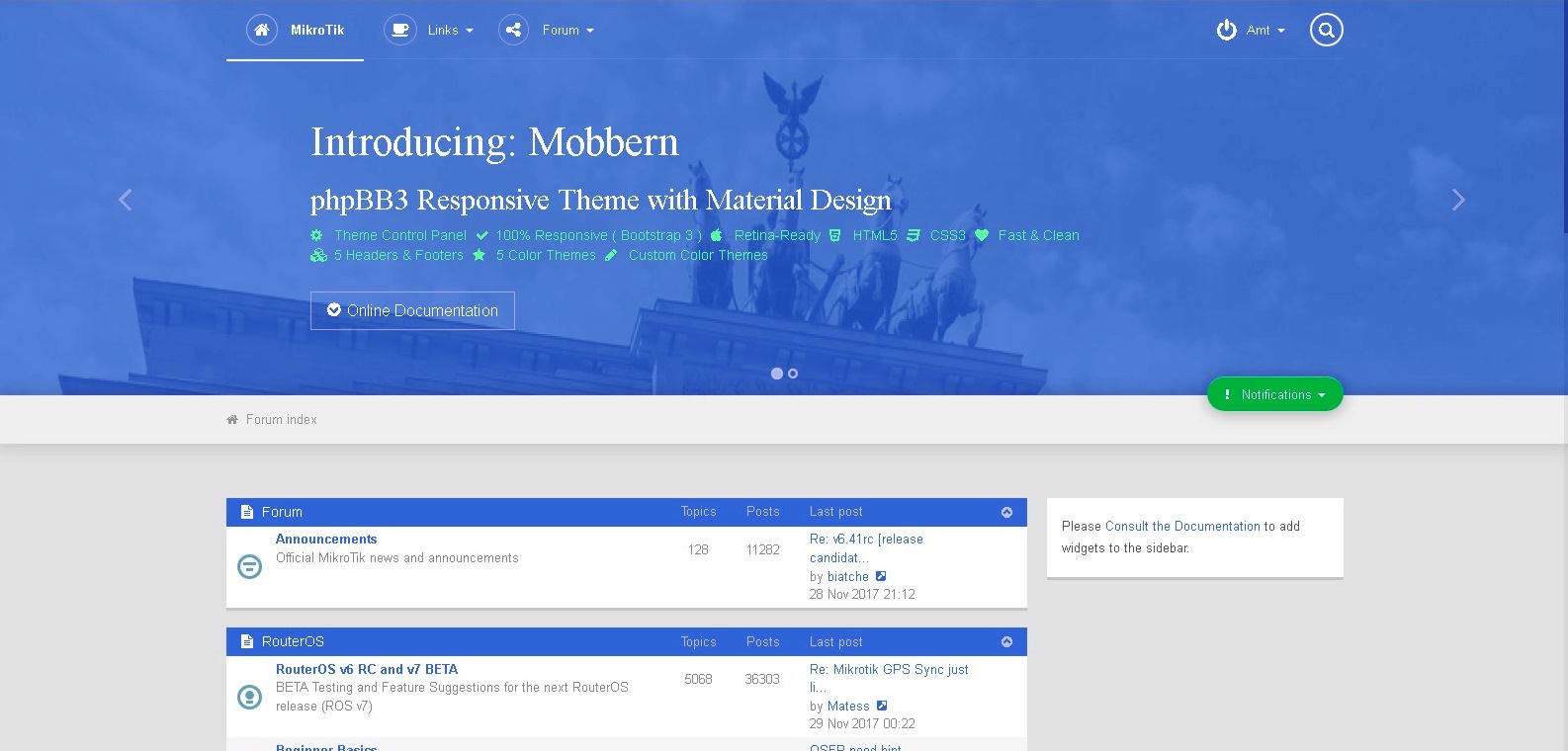Select the second slide indicator dot
Screen dimensions: 1568x751
(x=793, y=374)
